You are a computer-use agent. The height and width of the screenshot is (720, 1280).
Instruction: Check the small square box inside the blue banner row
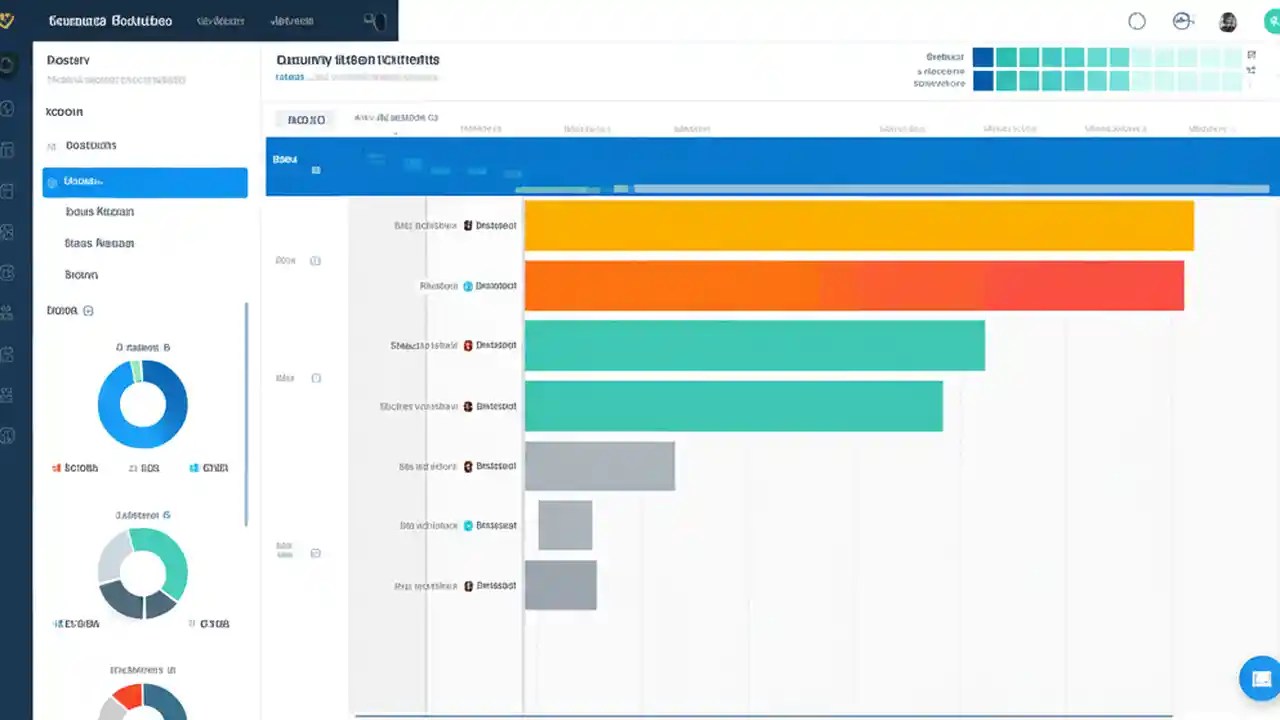pyautogui.click(x=316, y=170)
